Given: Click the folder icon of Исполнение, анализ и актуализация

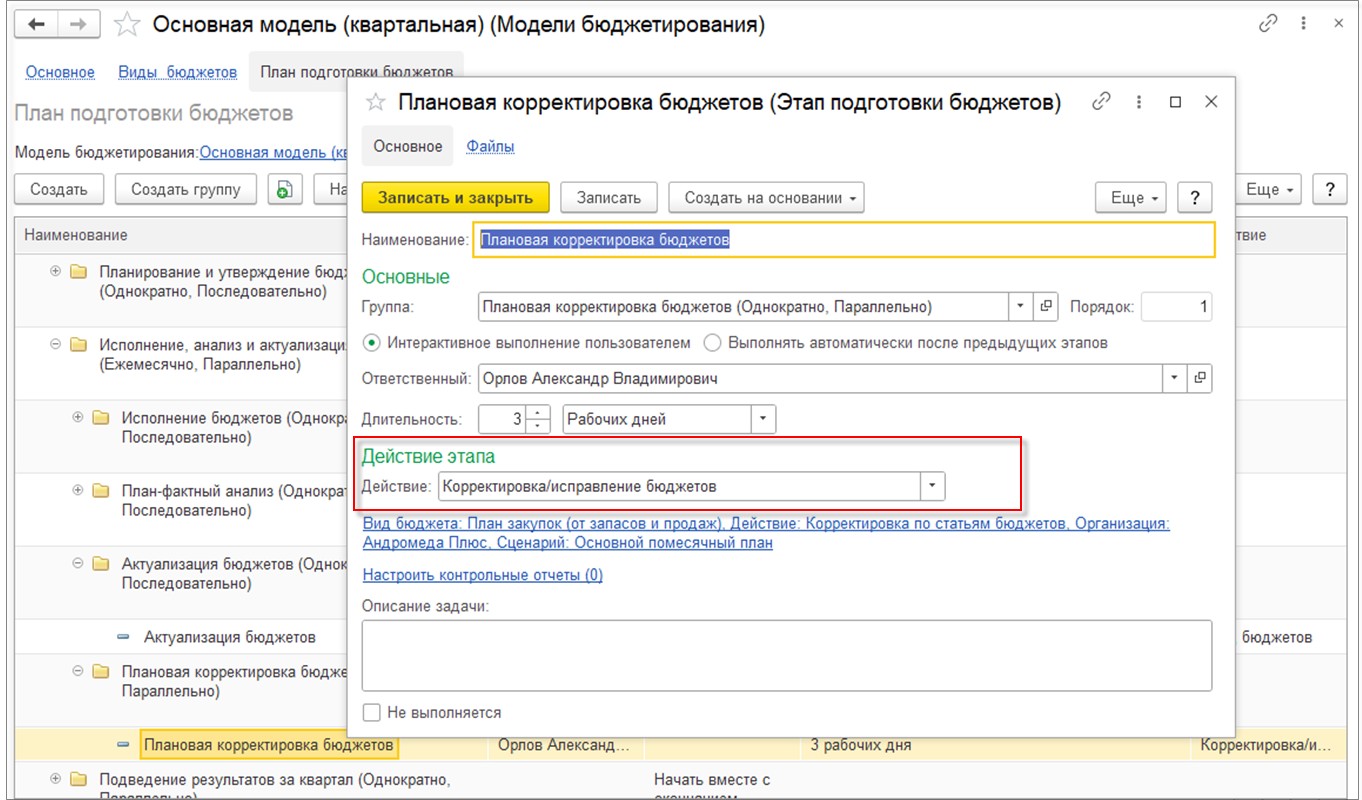Looking at the screenshot, I should (79, 345).
